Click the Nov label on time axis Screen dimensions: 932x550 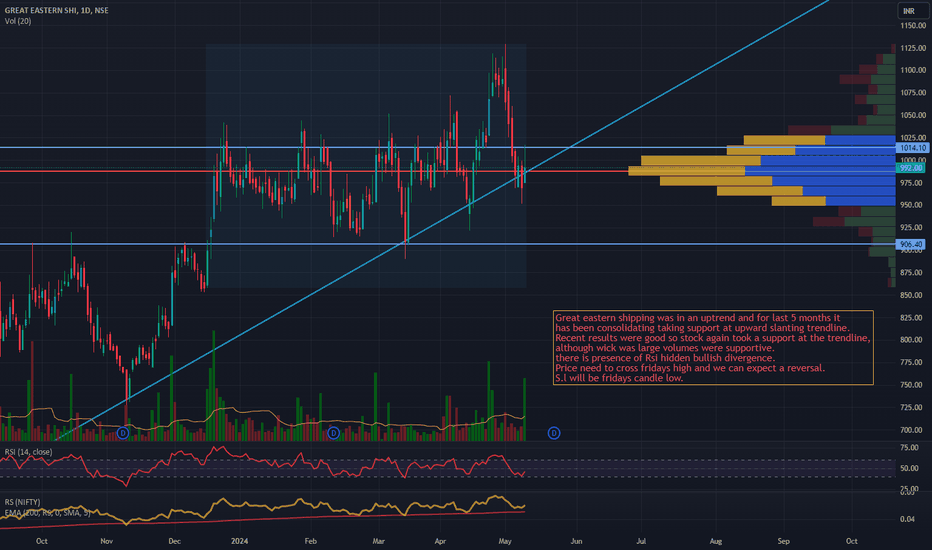pyautogui.click(x=106, y=541)
